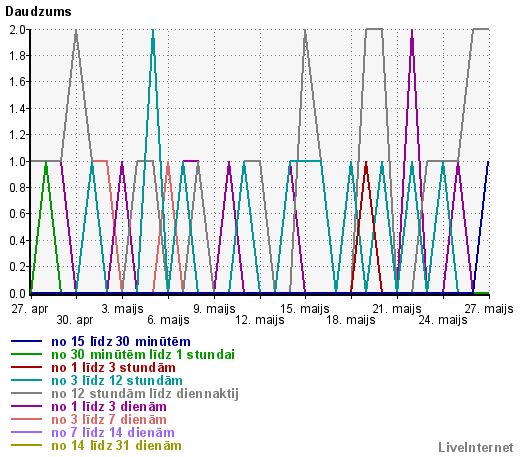Click the gray legend line swatch
The width and height of the screenshot is (520, 457).
coord(26,393)
